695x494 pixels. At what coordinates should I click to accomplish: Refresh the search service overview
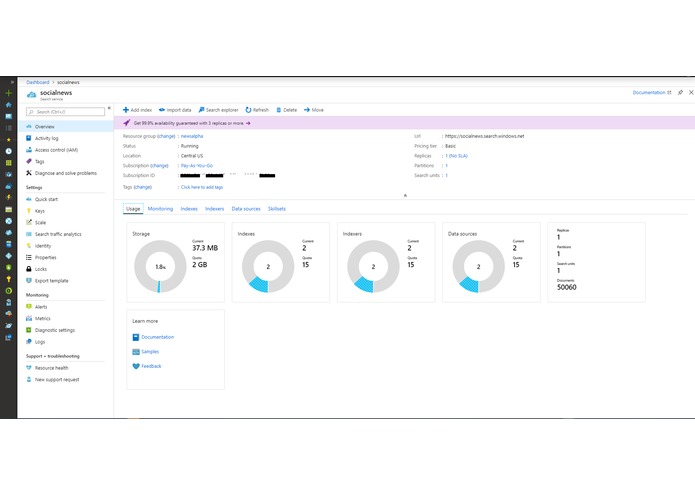(x=257, y=110)
